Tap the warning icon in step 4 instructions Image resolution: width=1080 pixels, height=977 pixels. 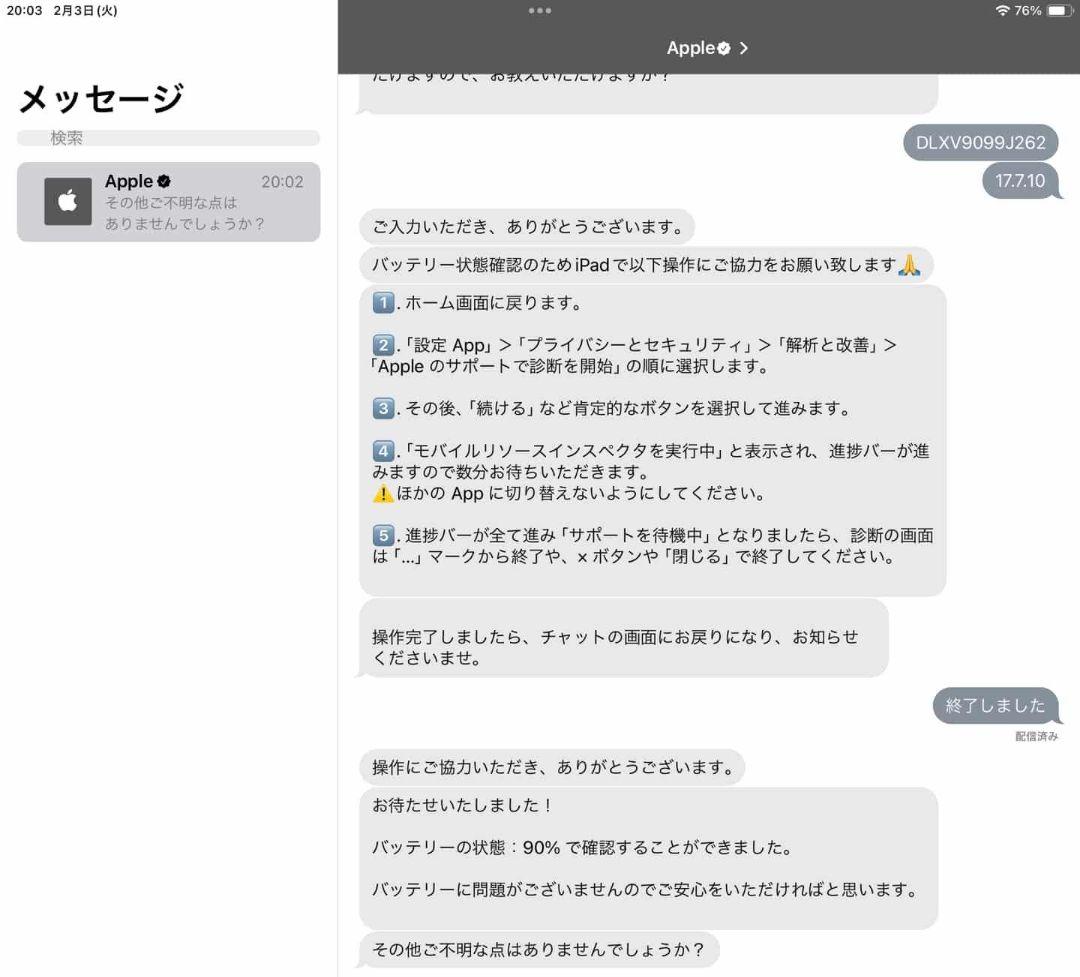pyautogui.click(x=382, y=493)
